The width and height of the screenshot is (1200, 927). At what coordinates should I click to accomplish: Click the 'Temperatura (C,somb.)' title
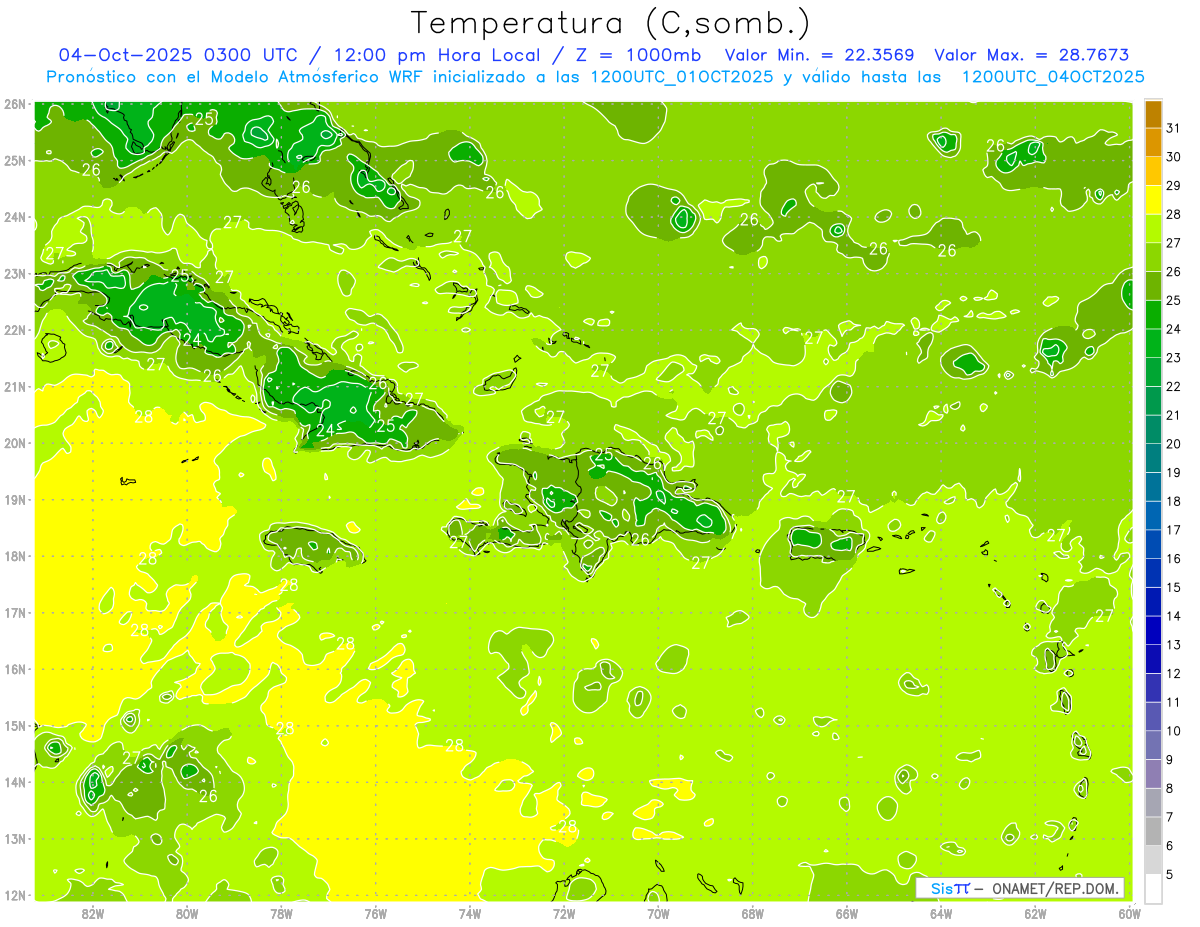[609, 24]
